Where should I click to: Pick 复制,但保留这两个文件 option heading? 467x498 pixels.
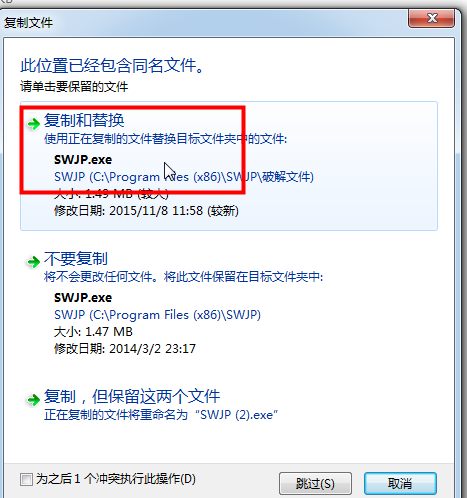point(132,396)
